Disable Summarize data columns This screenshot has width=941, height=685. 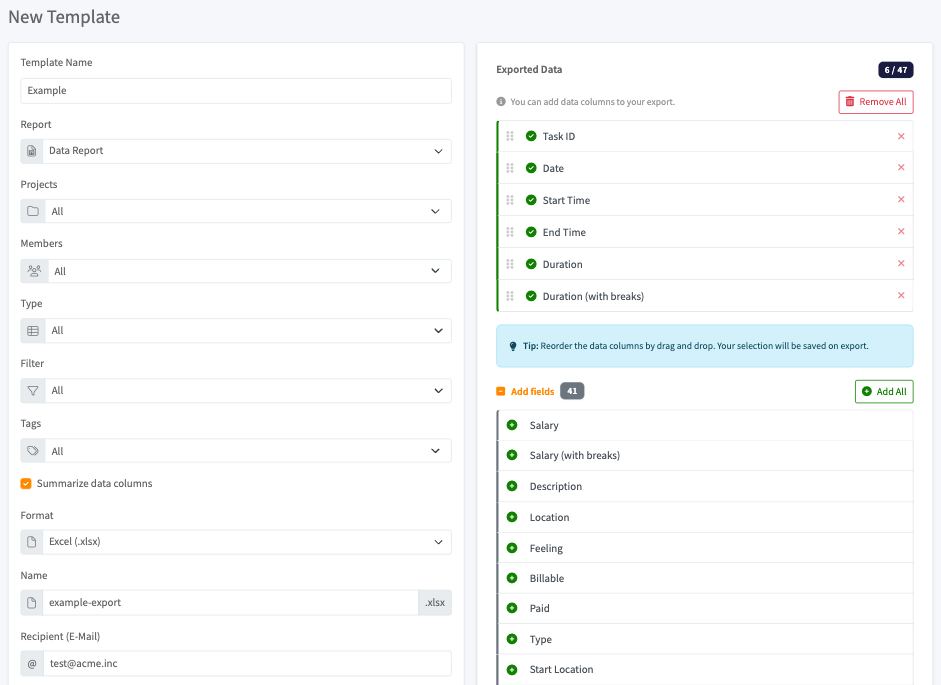[25, 483]
